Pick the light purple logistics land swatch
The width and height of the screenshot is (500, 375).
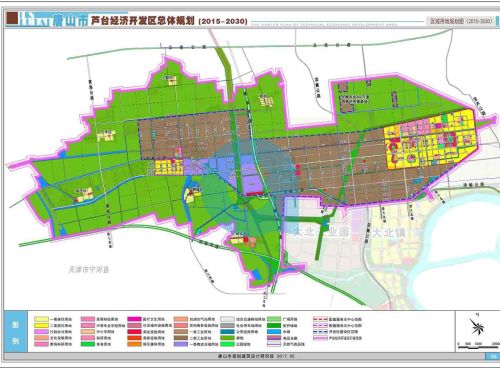click(x=180, y=344)
